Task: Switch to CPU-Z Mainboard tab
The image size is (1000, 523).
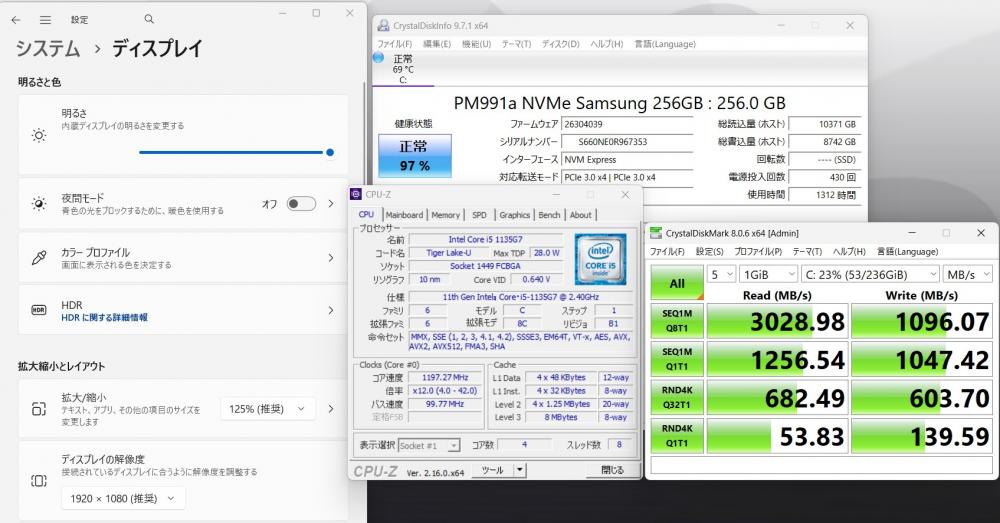Action: click(404, 215)
